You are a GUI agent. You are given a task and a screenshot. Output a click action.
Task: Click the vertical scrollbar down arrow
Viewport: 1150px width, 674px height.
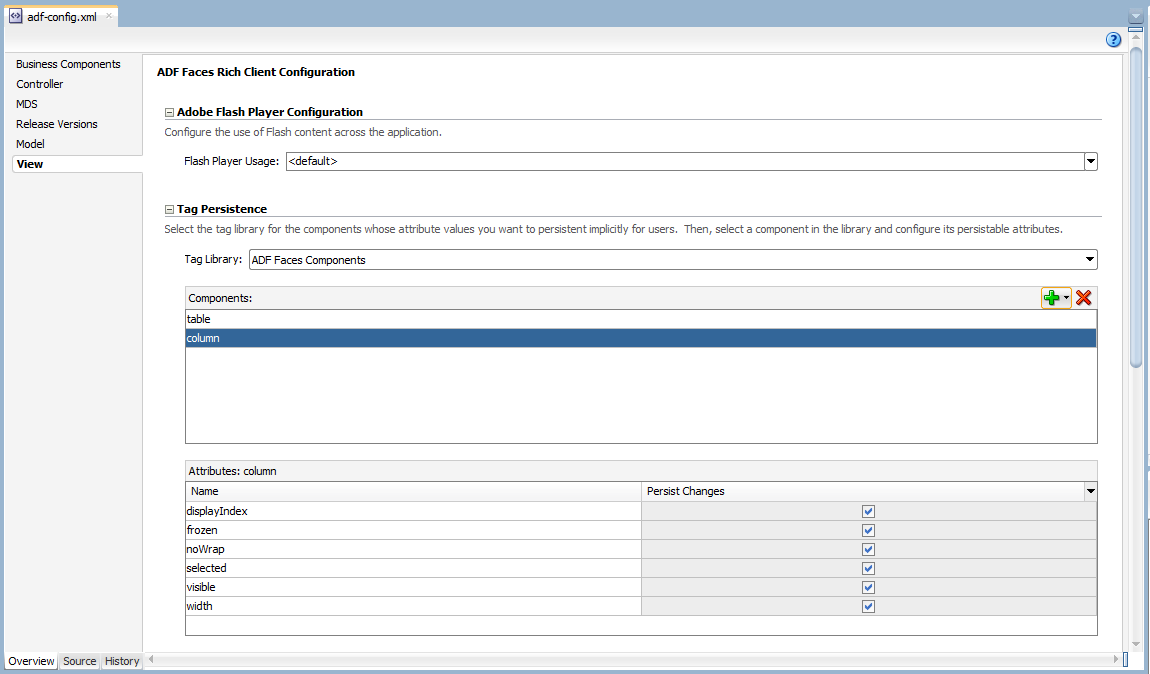[x=1135, y=645]
